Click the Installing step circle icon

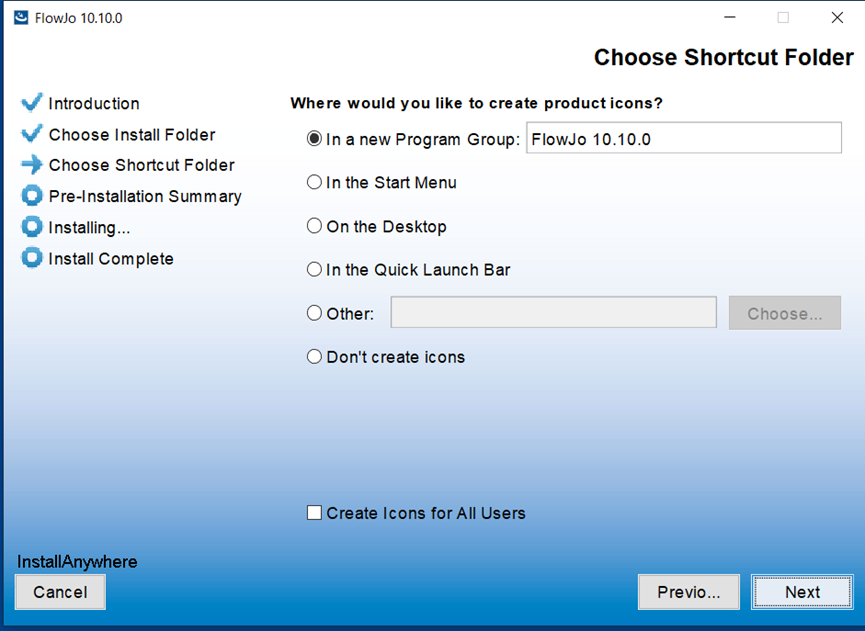[31, 227]
